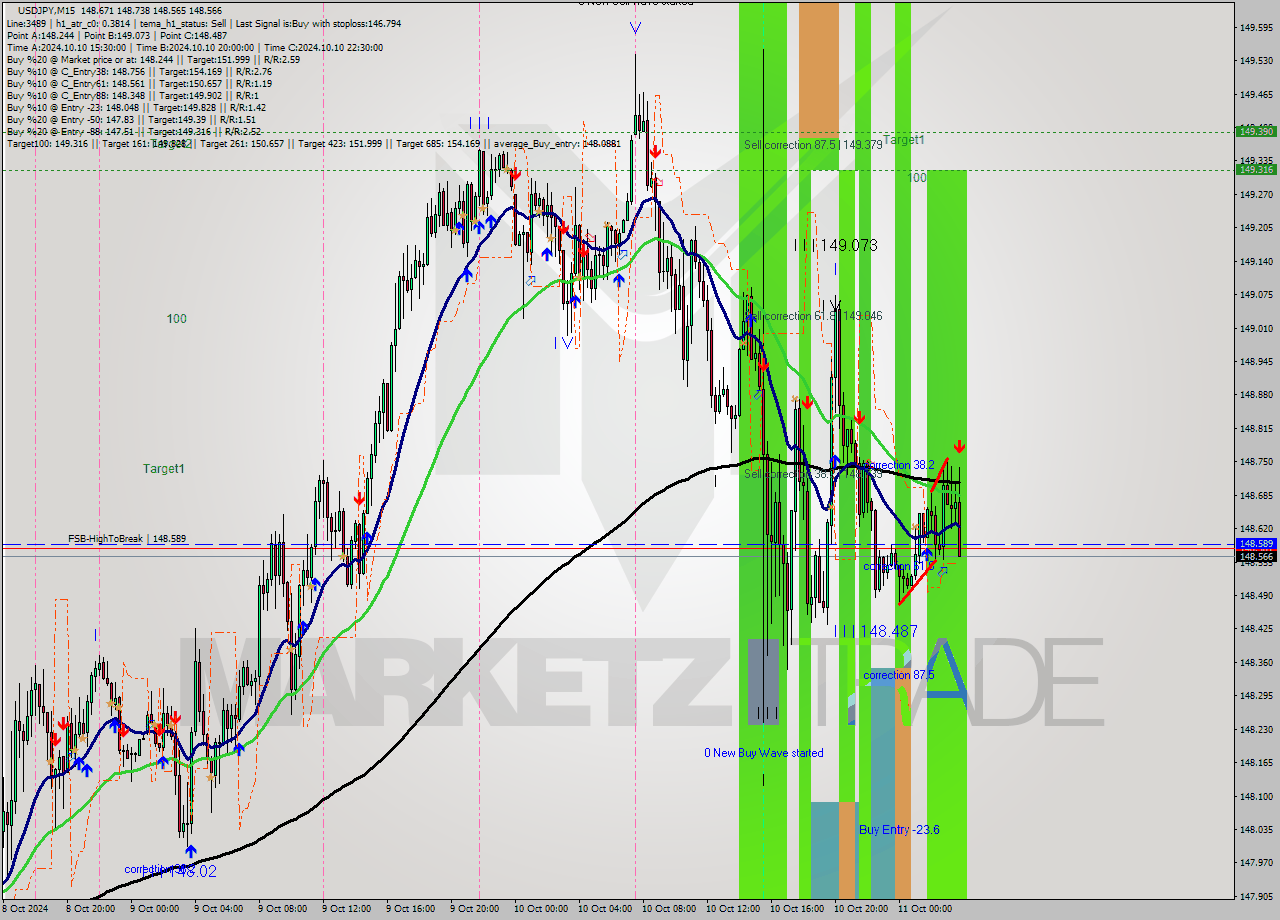The image size is (1280, 920).
Task: Click the green 149.316 price tag on axis
Action: tap(1256, 169)
